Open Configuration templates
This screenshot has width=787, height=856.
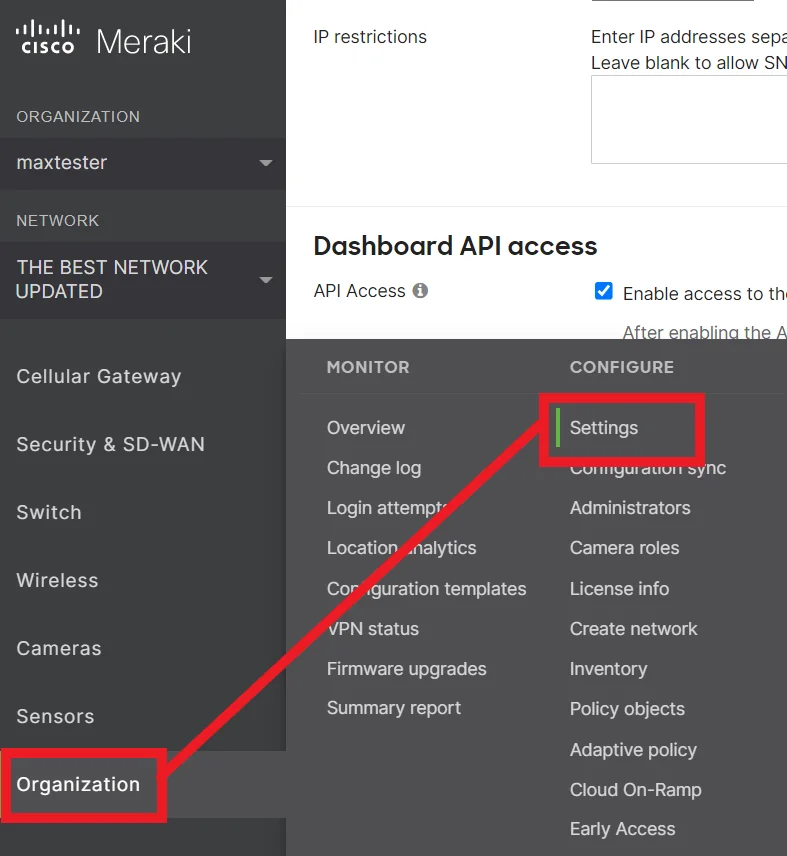click(426, 589)
